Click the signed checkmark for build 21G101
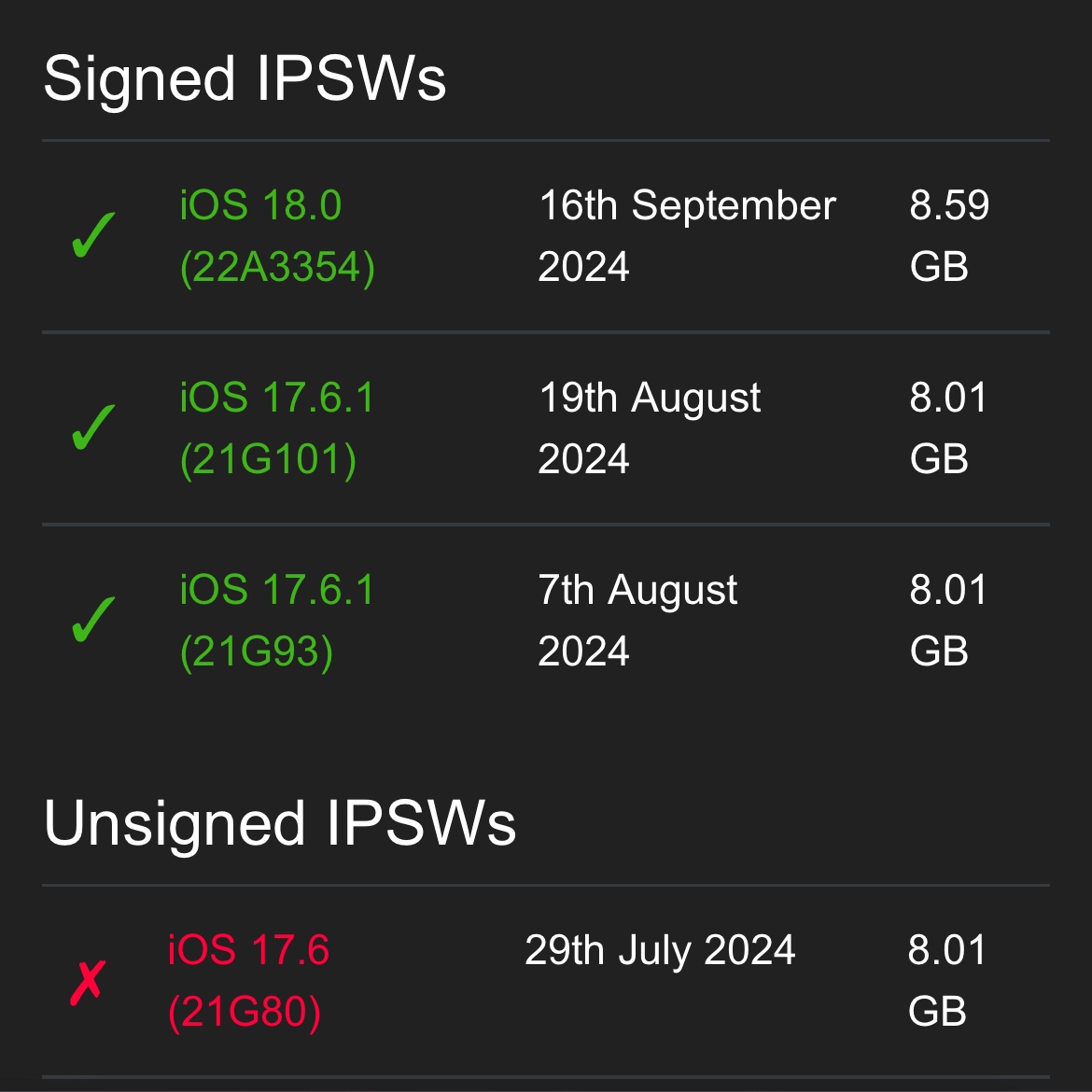Viewport: 1092px width, 1092px height. (93, 427)
